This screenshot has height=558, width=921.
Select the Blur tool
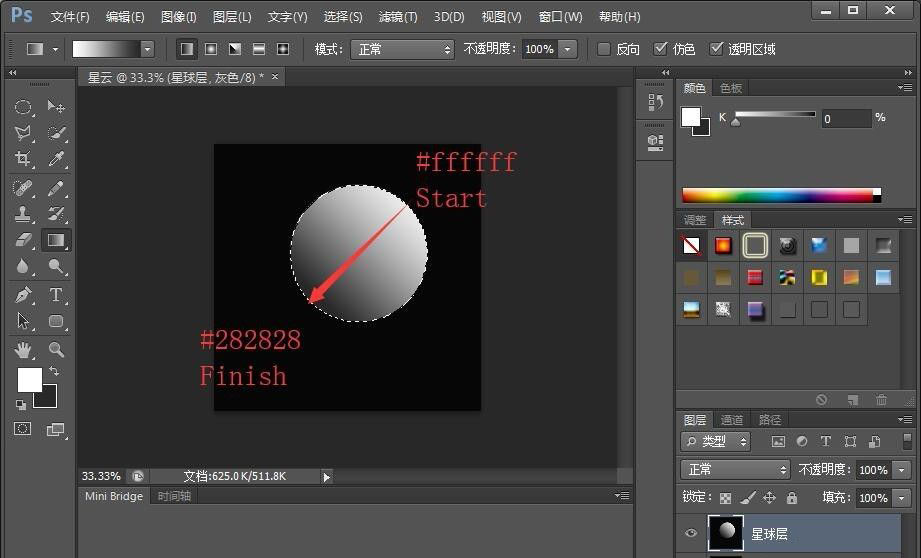(x=23, y=266)
